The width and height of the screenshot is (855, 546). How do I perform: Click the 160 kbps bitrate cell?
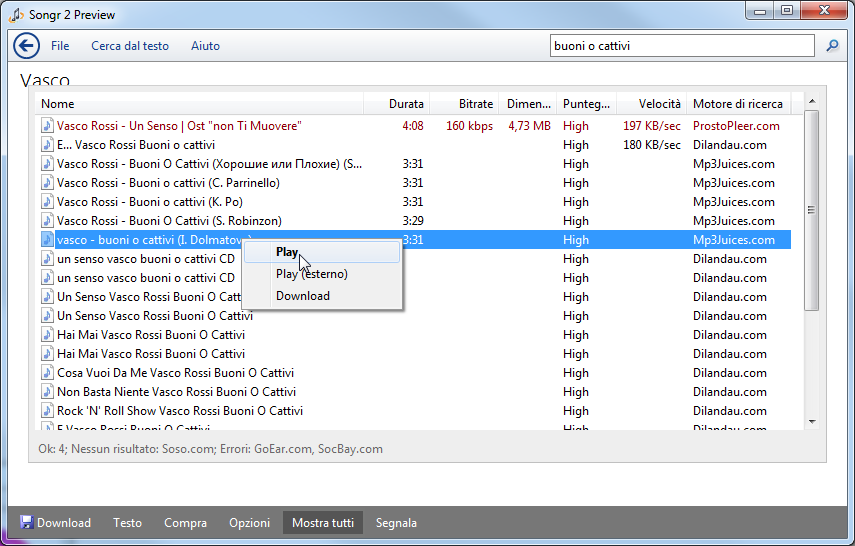tap(469, 125)
